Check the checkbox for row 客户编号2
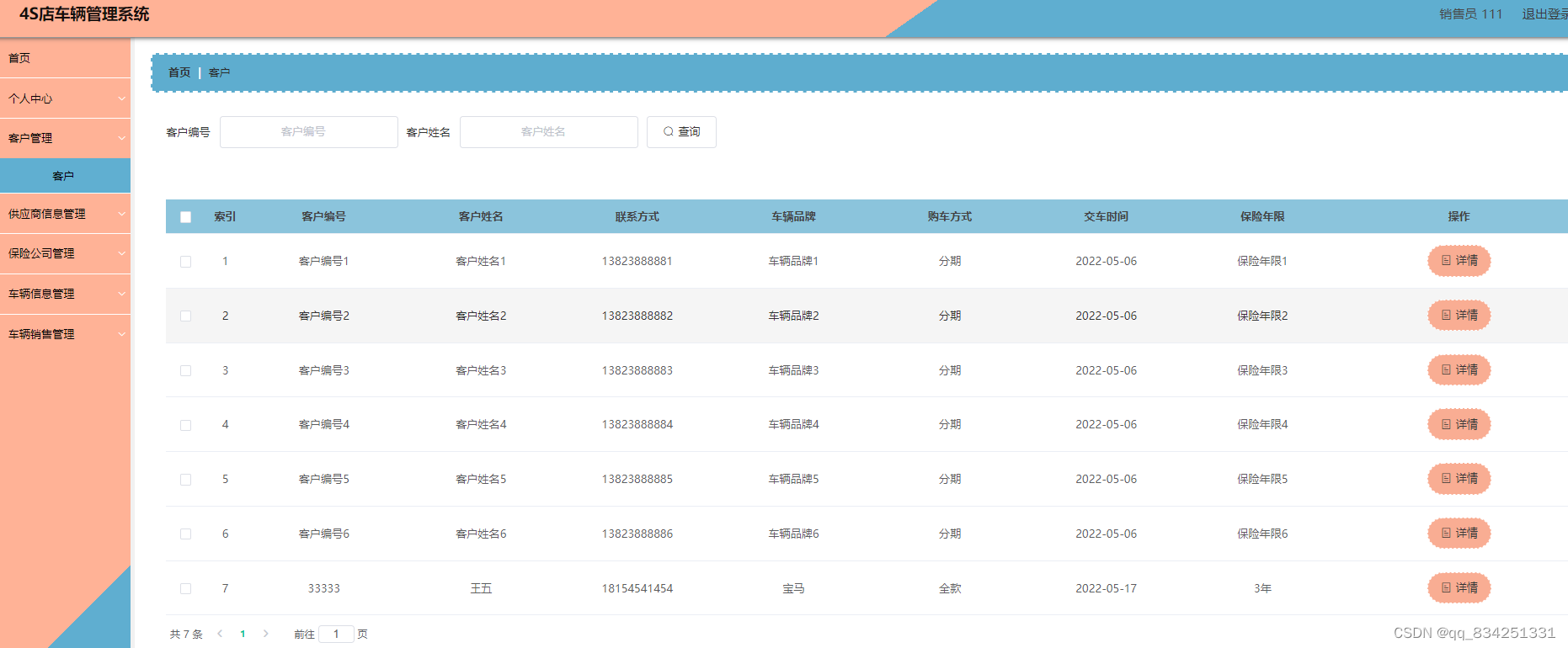 [x=186, y=316]
